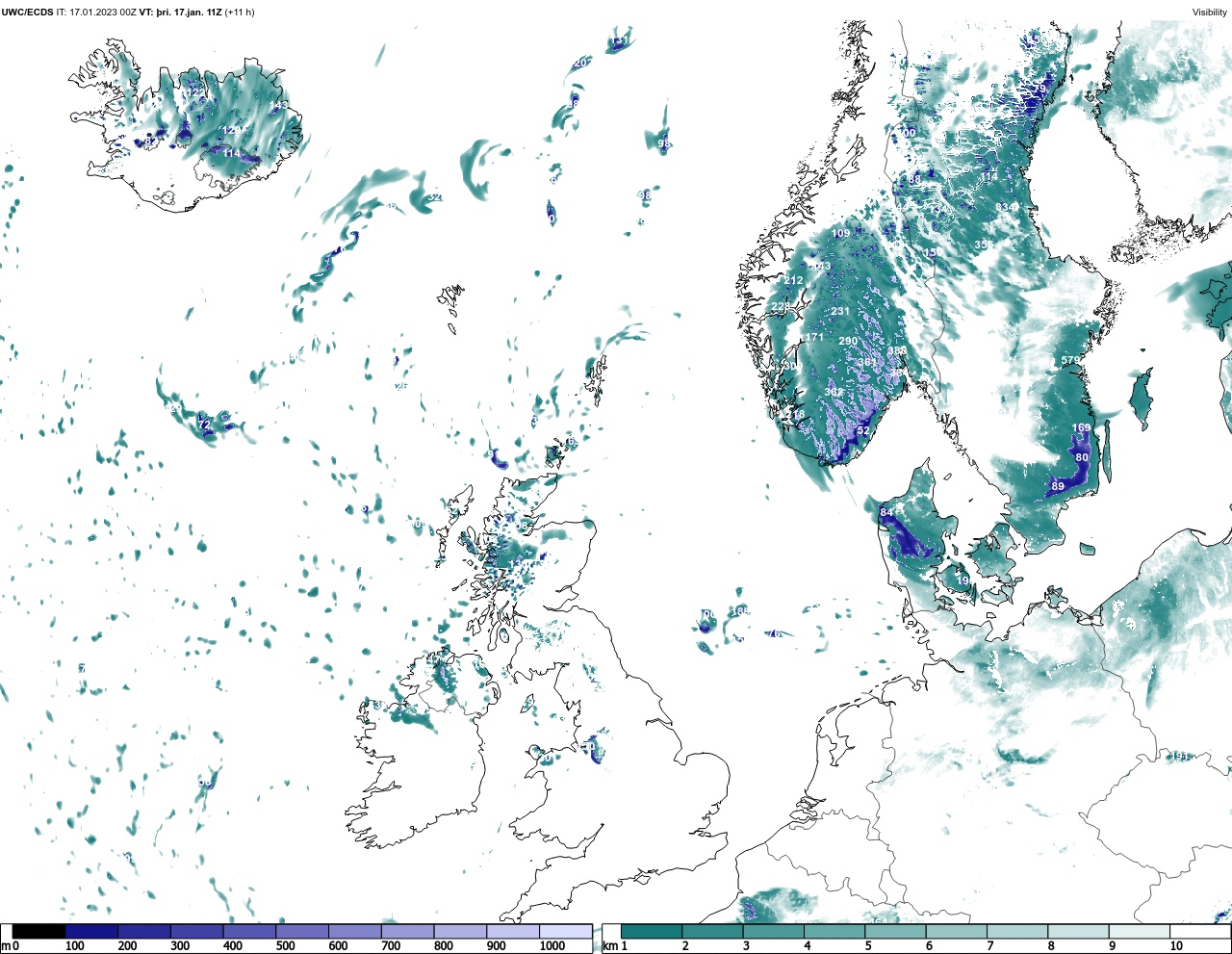Screen dimensions: 1232x954
Task: Select the 8–9 km legend swatch
Action: (1079, 931)
